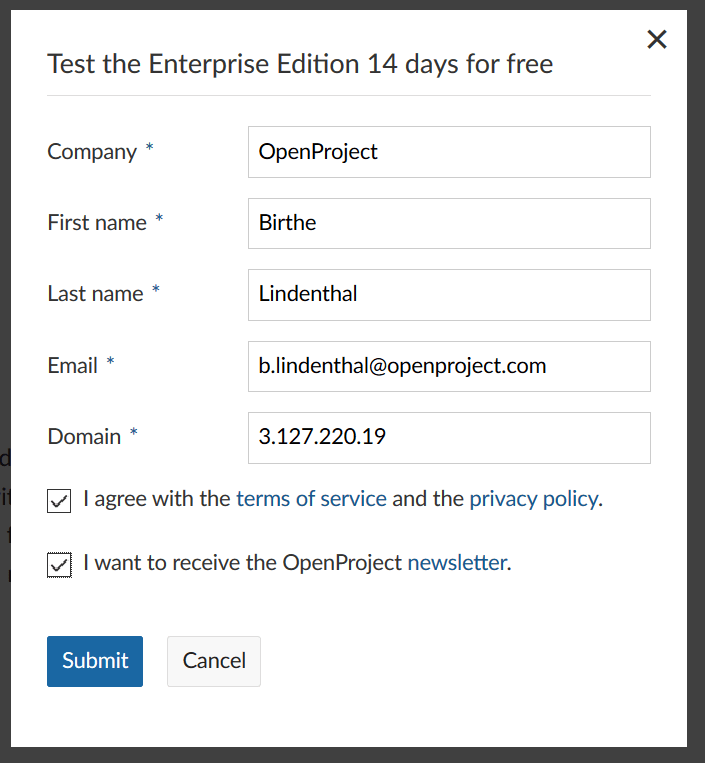The width and height of the screenshot is (705, 763).
Task: Click the dialog heading about Enterprise Edition
Action: 300,65
